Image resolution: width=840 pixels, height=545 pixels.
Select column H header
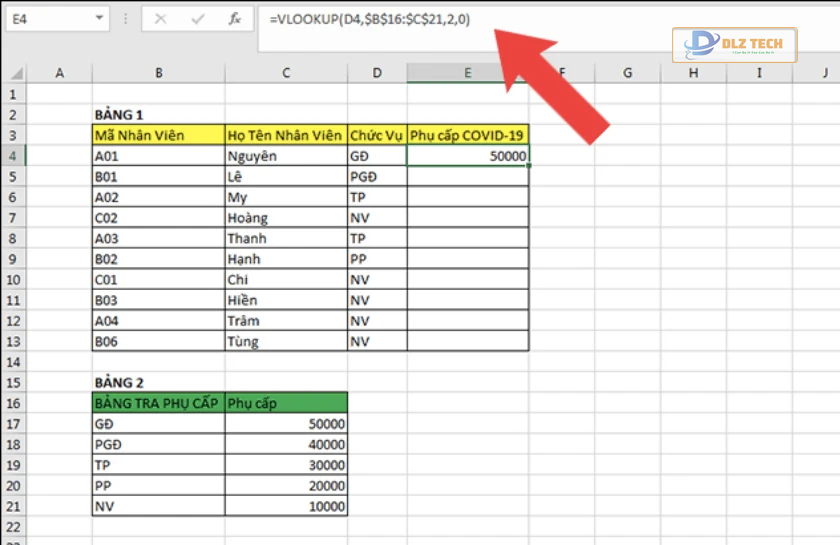(x=693, y=73)
